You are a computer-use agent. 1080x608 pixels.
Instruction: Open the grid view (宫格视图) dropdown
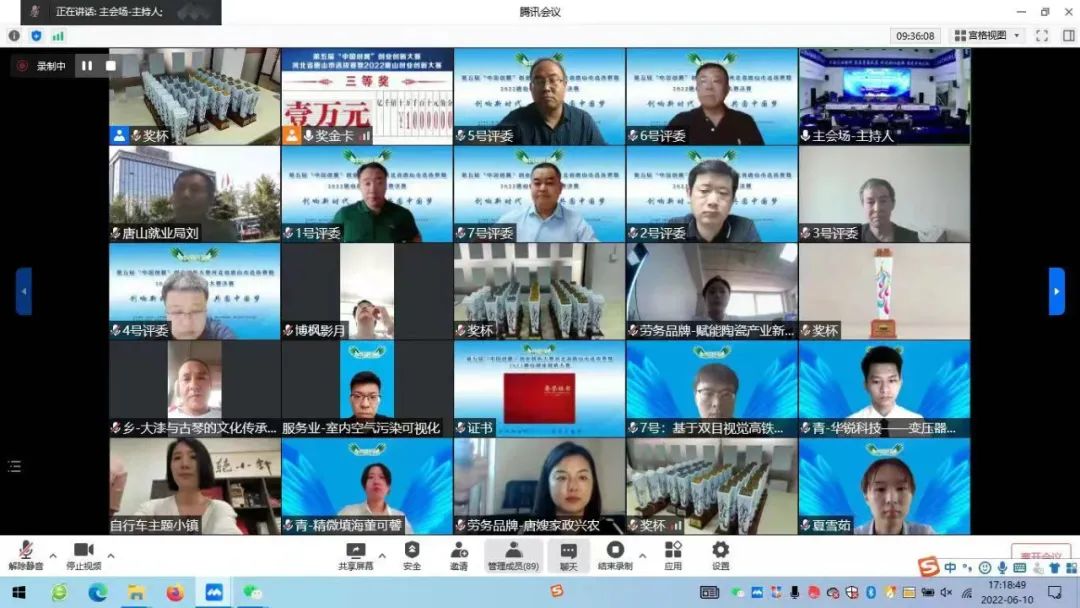[x=987, y=35]
